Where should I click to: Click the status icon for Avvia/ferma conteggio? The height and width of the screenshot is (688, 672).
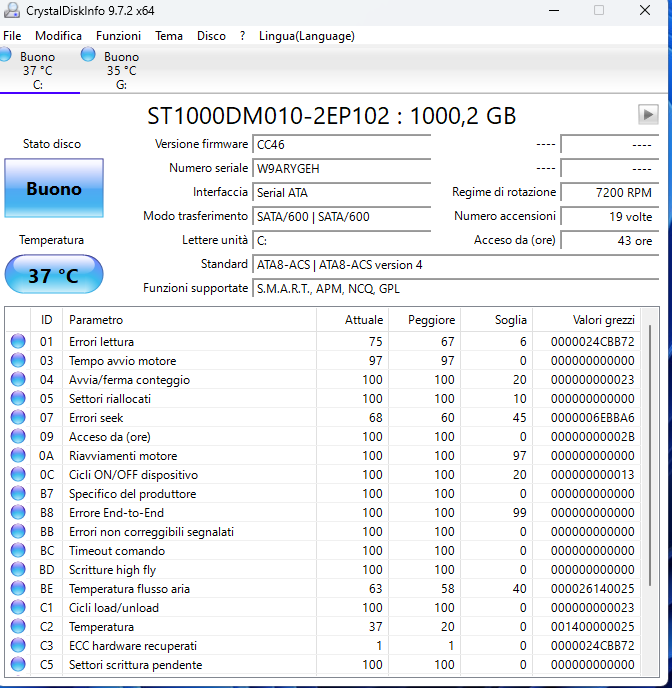point(18,379)
